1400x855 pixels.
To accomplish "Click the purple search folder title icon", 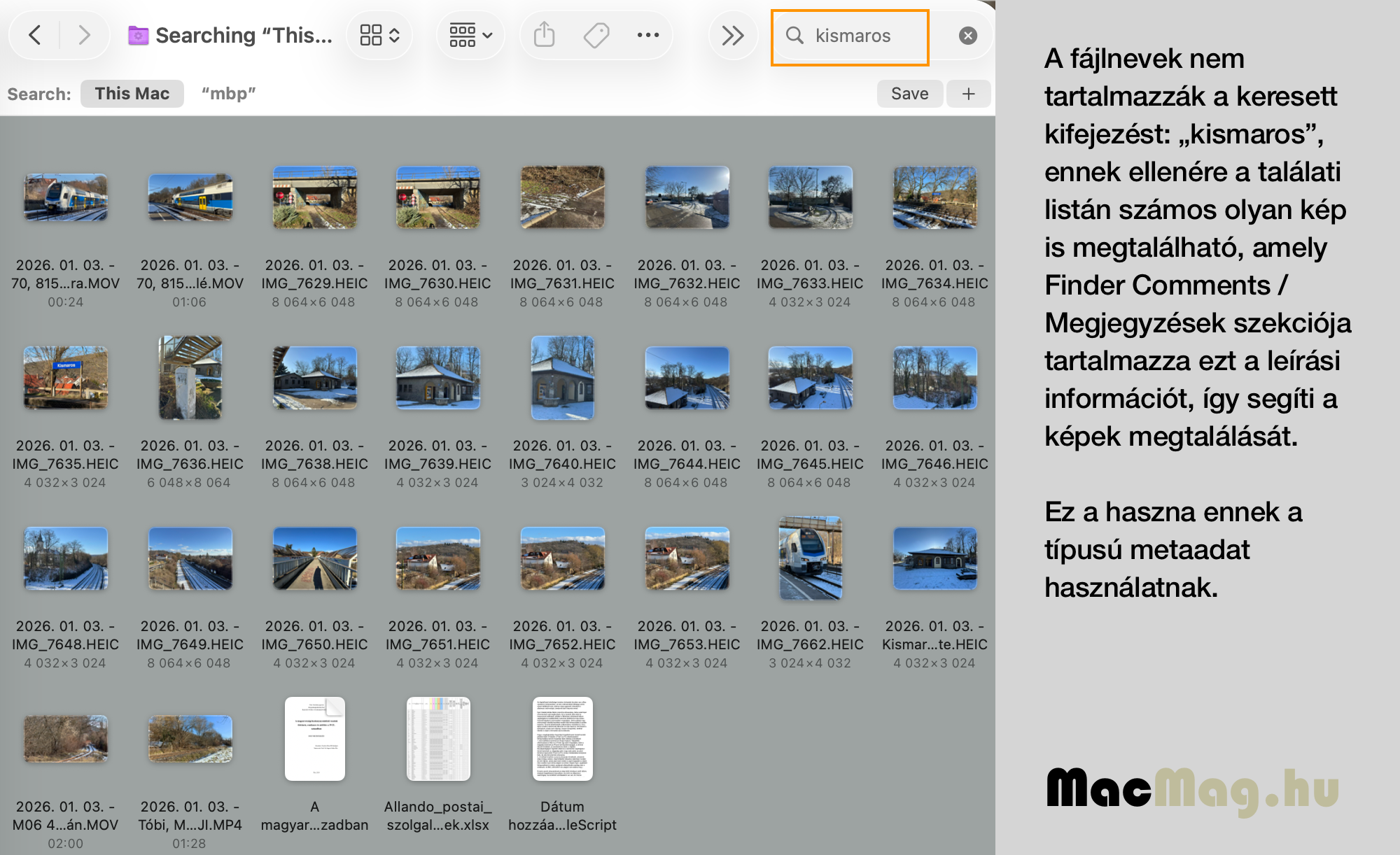I will click(138, 35).
